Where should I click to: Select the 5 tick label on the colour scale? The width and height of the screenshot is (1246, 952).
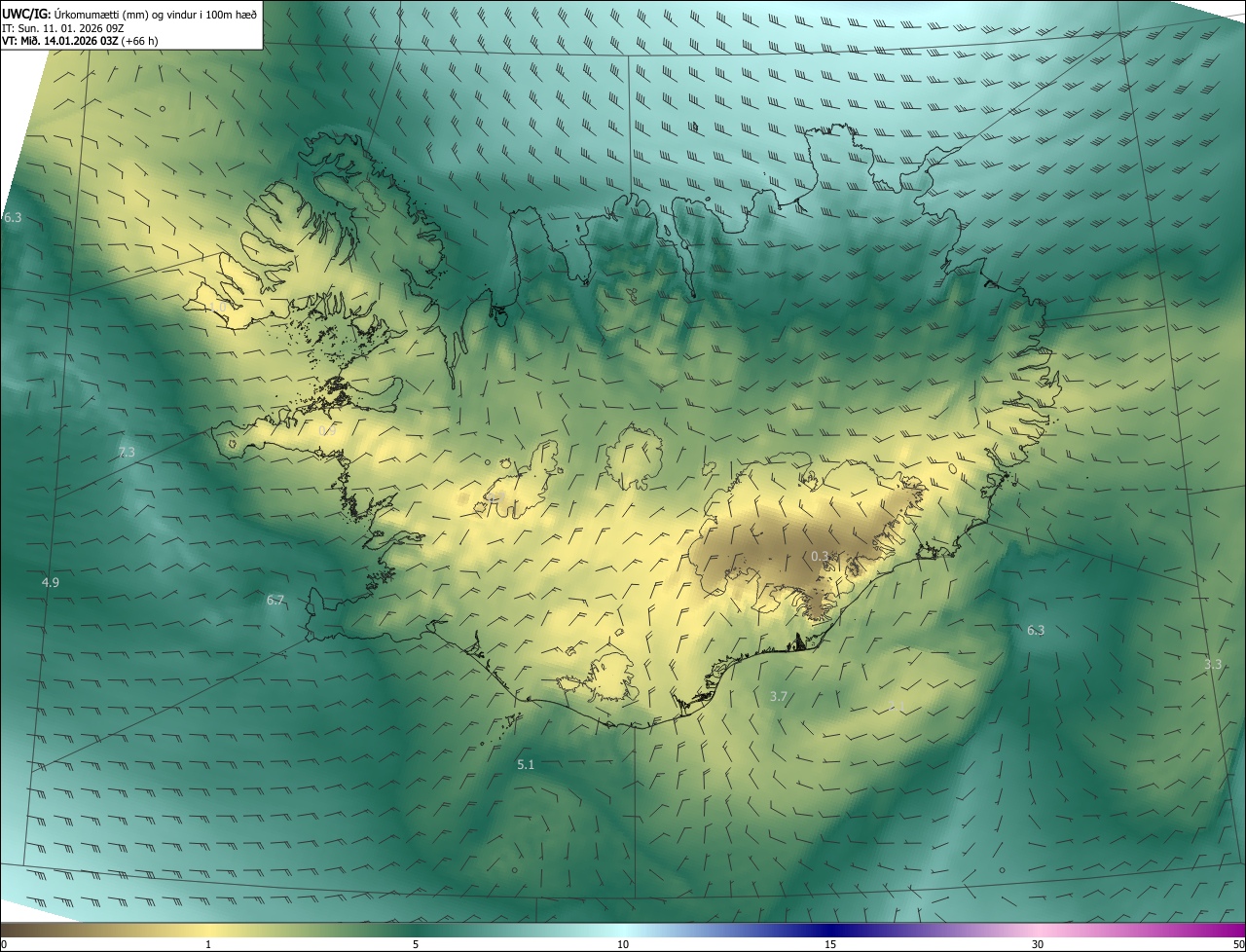click(x=416, y=944)
